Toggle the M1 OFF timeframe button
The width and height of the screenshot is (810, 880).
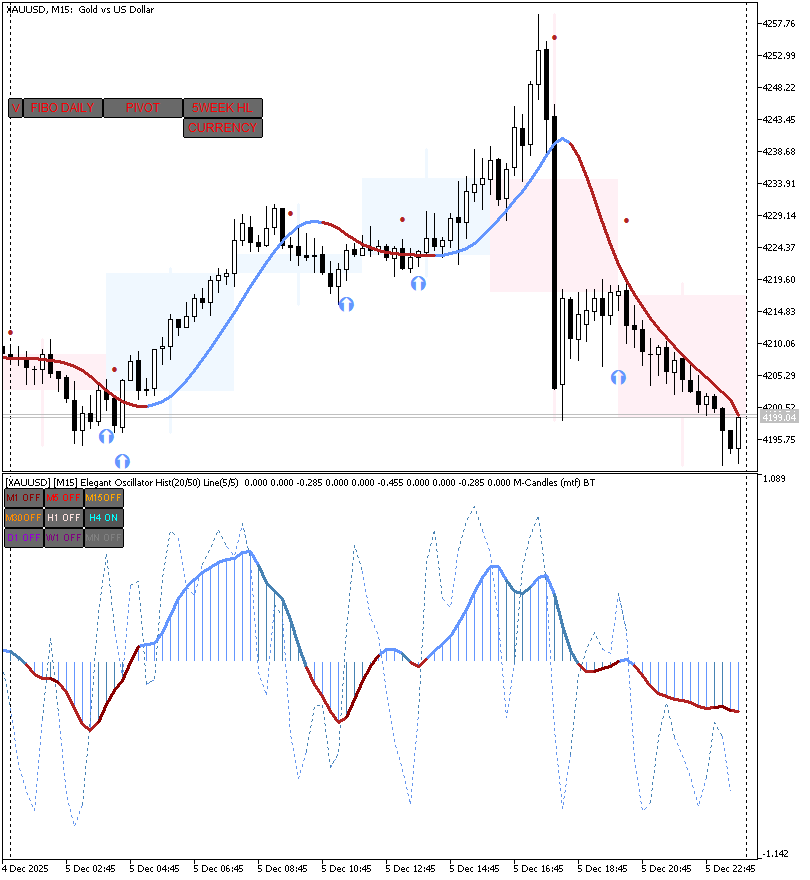tap(24, 498)
